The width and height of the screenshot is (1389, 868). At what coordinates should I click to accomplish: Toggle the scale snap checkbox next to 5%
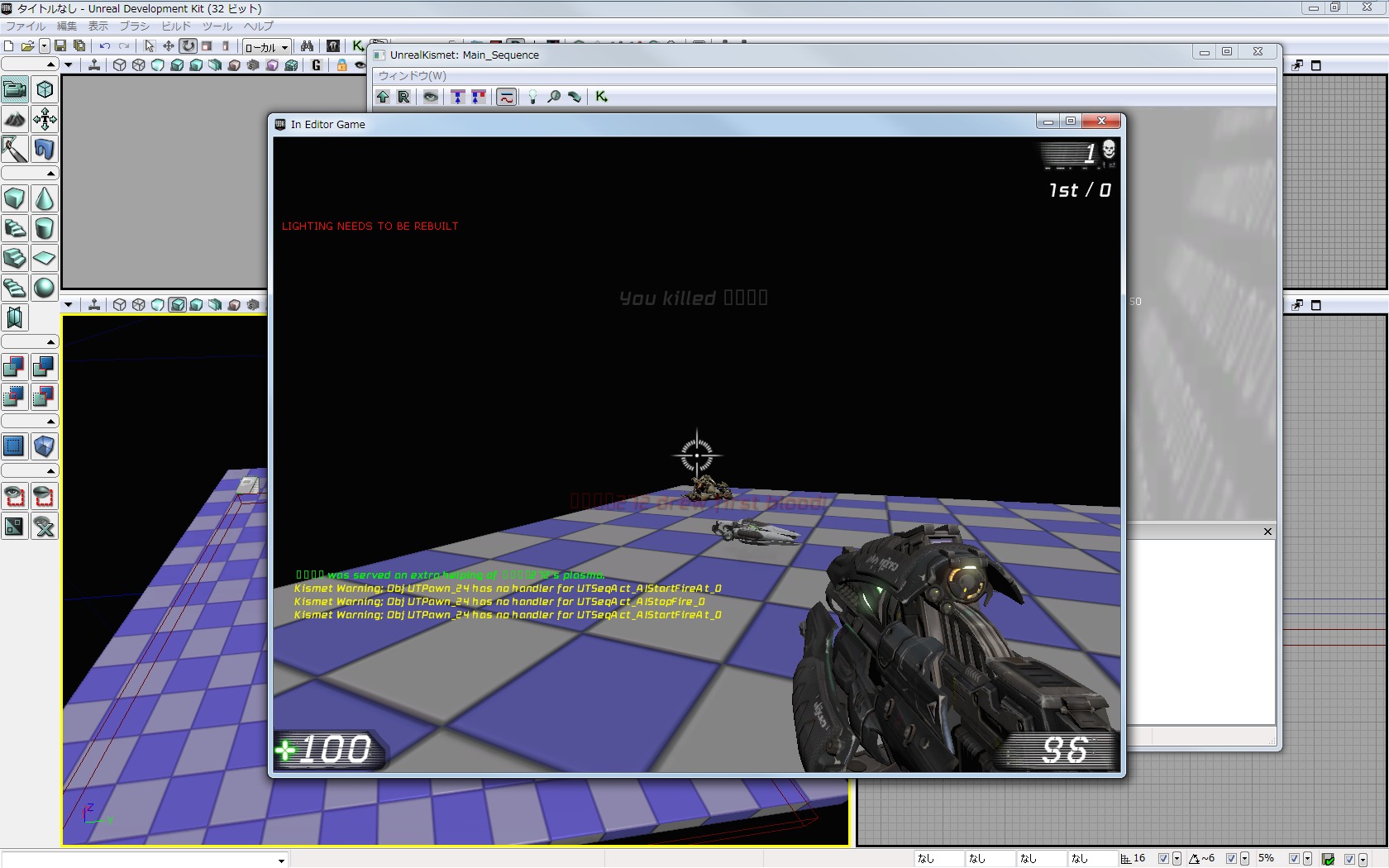click(x=1294, y=859)
